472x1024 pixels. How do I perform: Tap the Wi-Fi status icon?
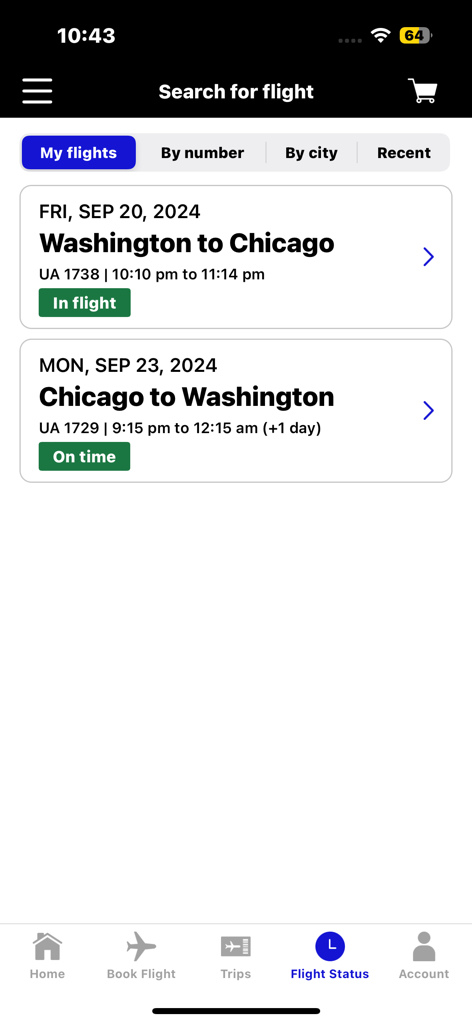(x=380, y=35)
